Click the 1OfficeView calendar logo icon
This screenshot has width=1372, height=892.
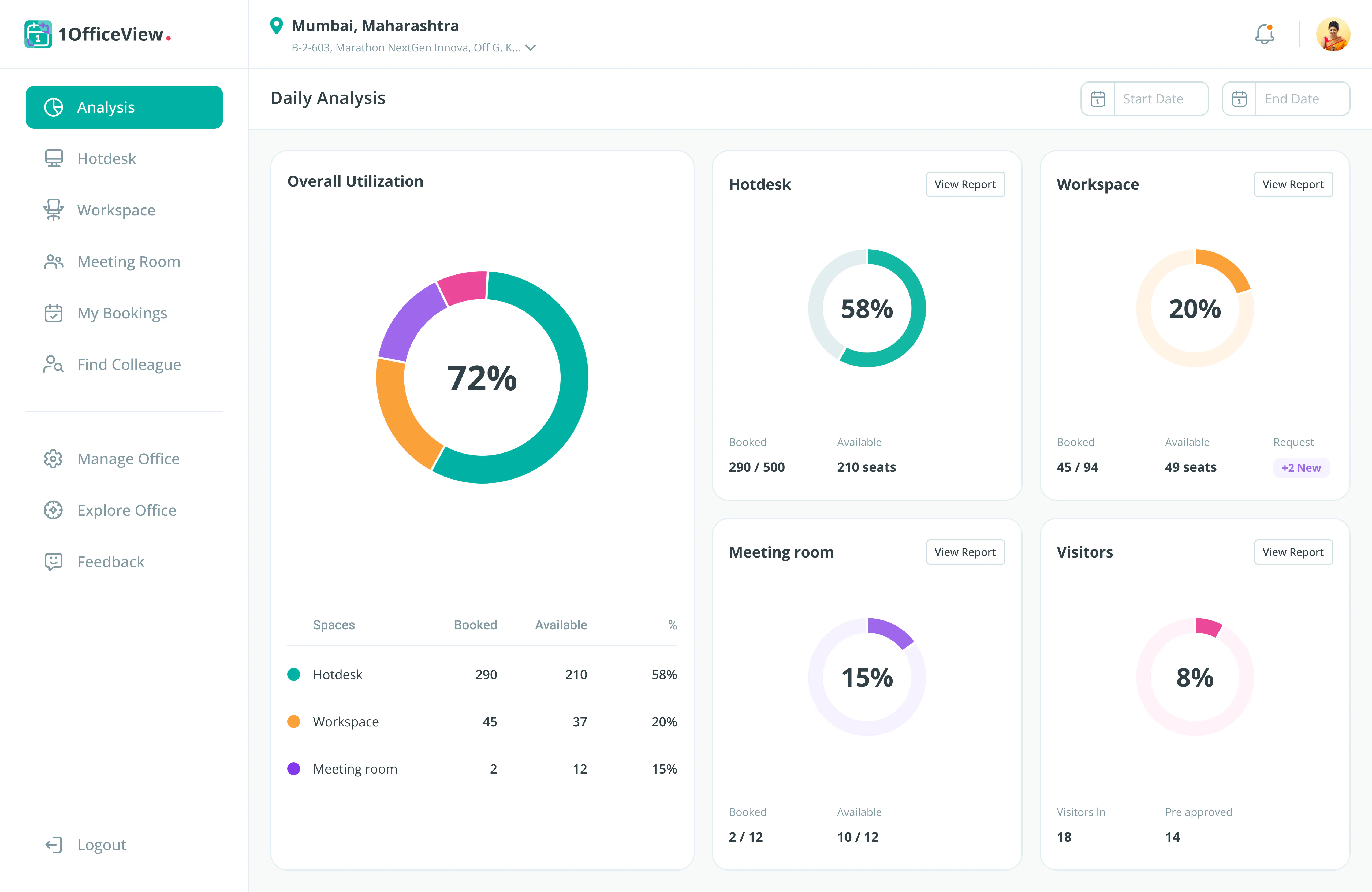tap(38, 35)
